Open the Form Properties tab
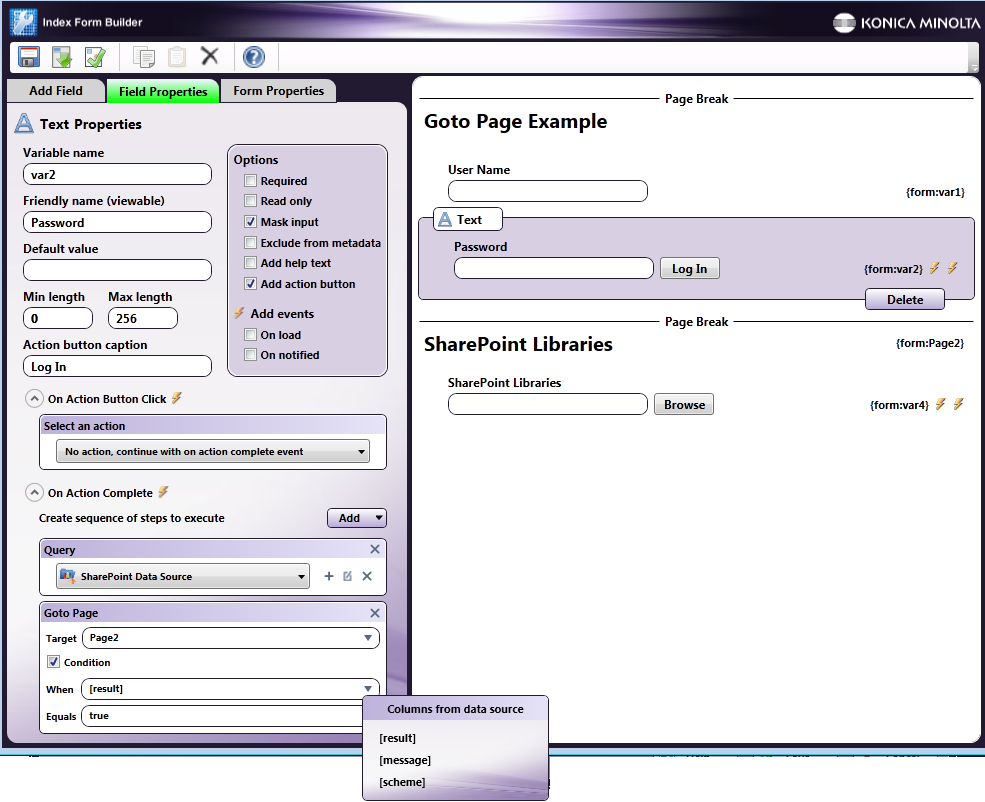 278,91
